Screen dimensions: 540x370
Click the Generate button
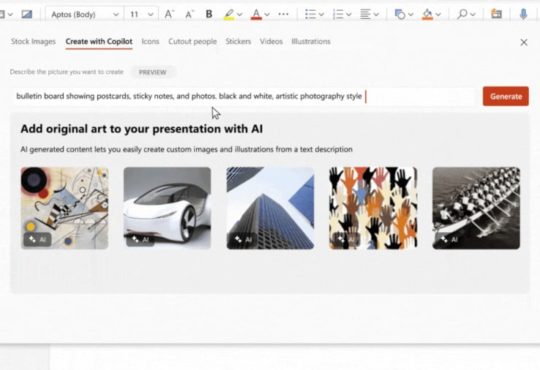[x=506, y=96]
